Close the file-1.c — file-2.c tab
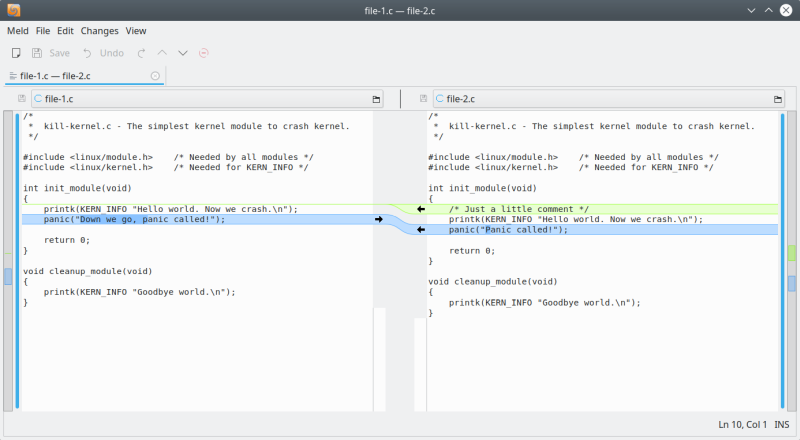The image size is (800, 440). (155, 76)
